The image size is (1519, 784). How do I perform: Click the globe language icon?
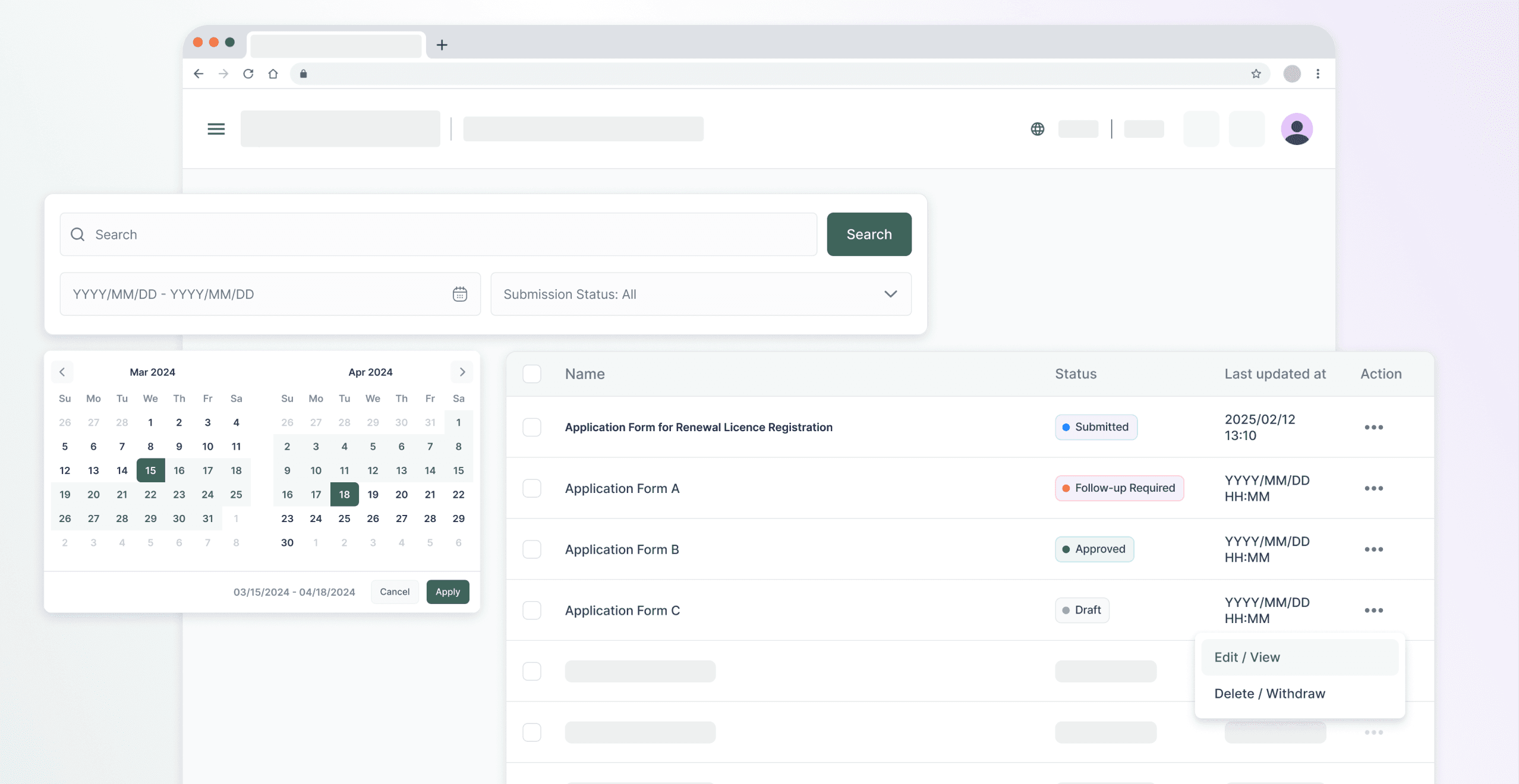point(1037,129)
